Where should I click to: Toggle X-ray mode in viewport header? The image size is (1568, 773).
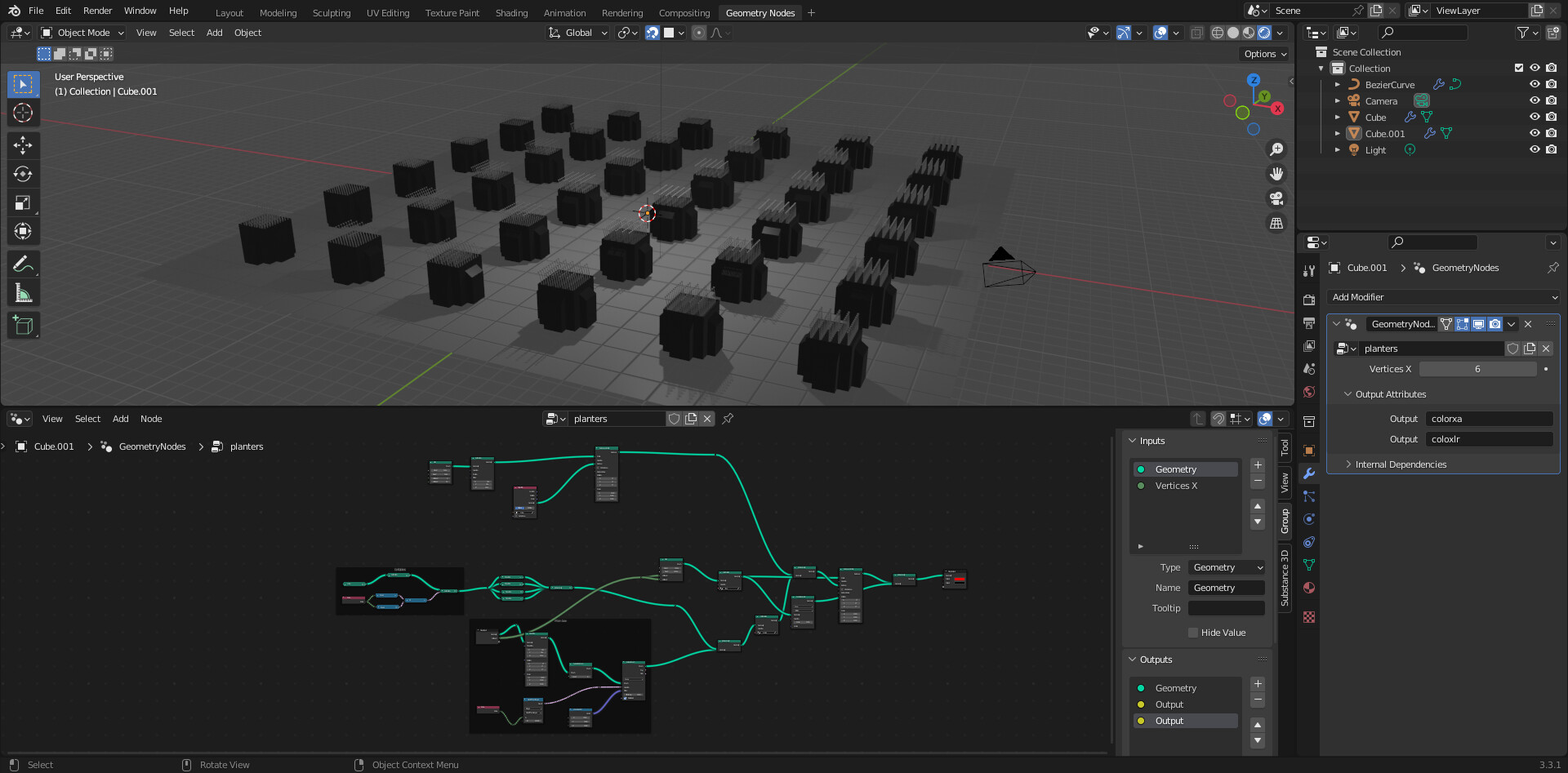click(1197, 33)
